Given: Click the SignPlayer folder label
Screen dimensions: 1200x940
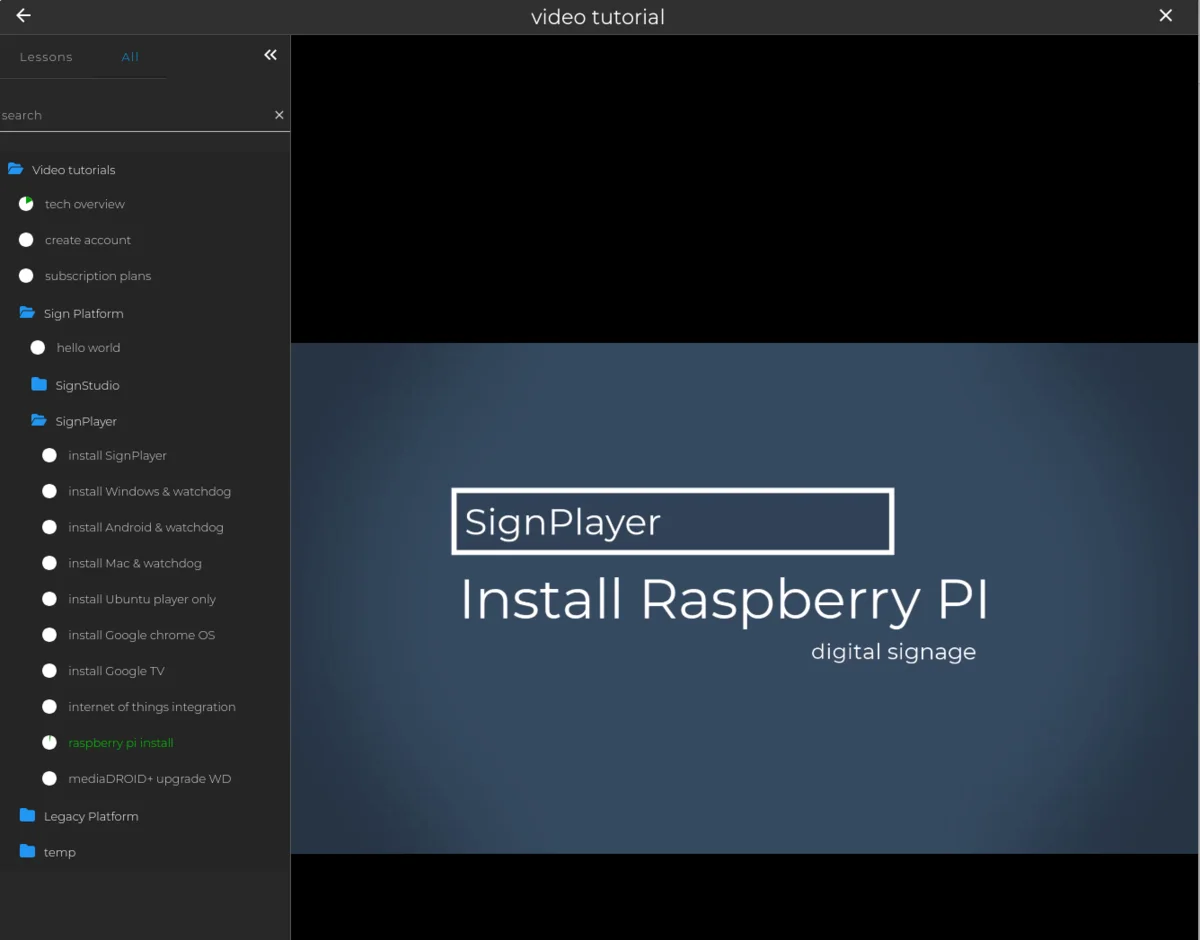Looking at the screenshot, I should (86, 421).
